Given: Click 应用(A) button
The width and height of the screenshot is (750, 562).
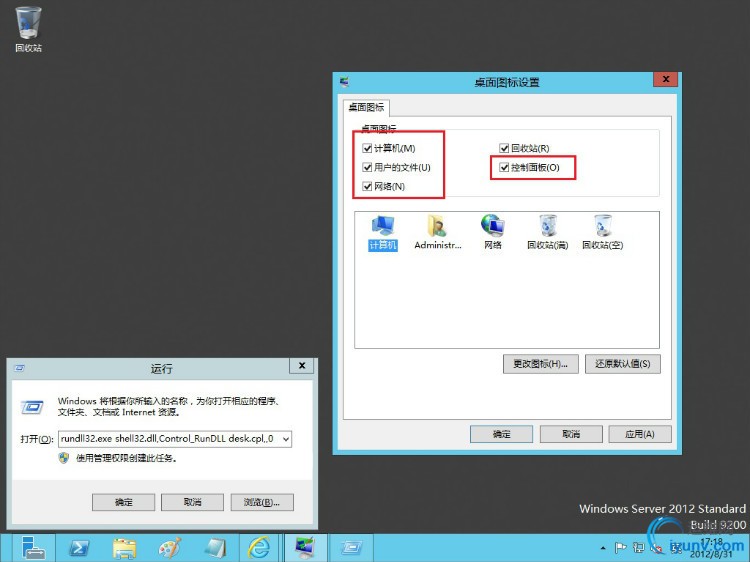Looking at the screenshot, I should pyautogui.click(x=640, y=434).
